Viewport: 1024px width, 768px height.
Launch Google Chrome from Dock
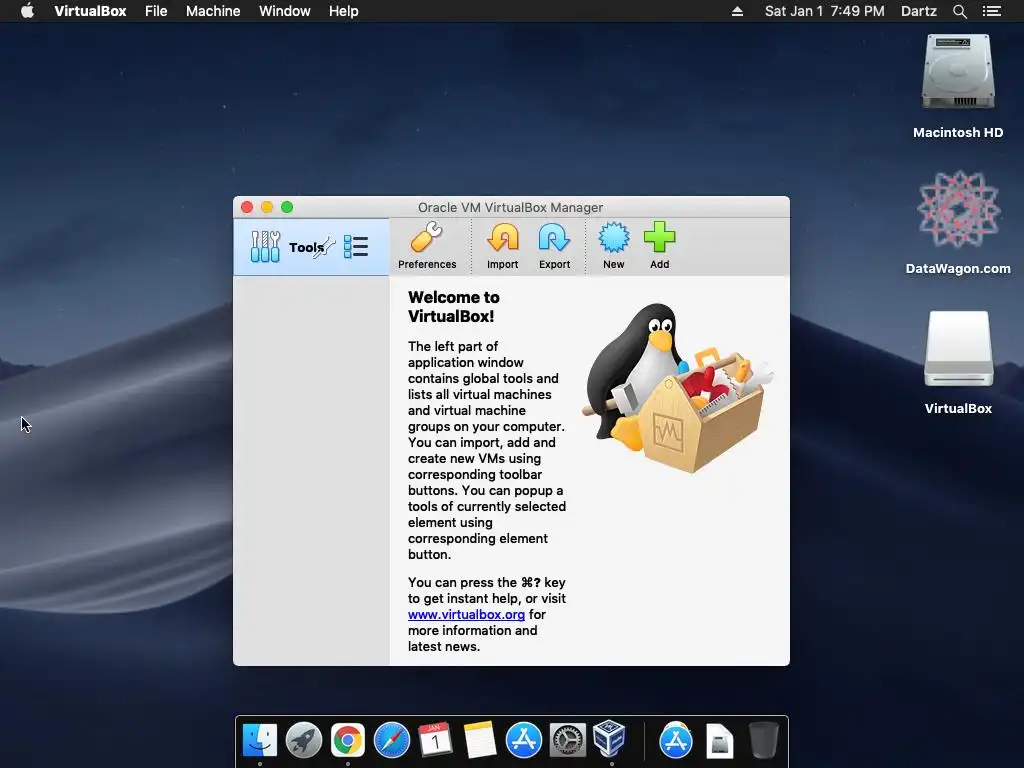[347, 741]
